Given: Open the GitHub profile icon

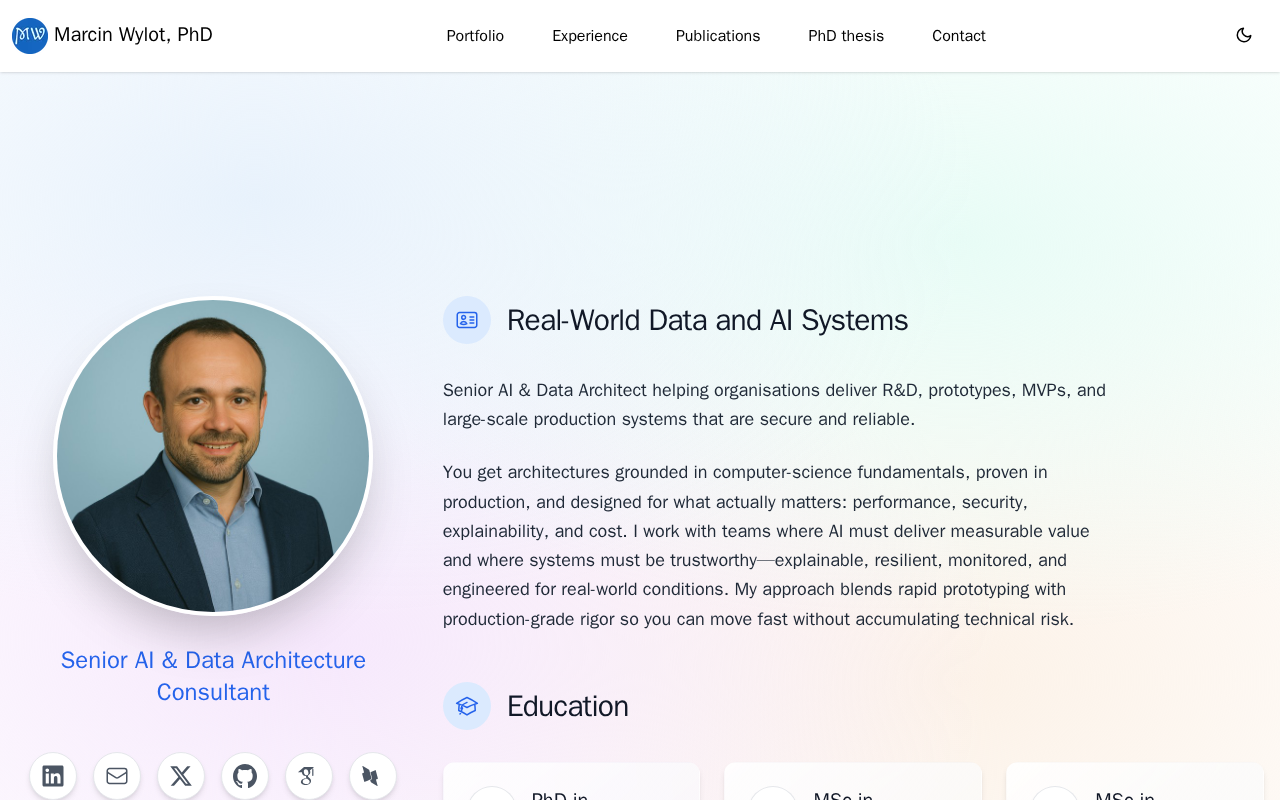Looking at the screenshot, I should pos(245,776).
